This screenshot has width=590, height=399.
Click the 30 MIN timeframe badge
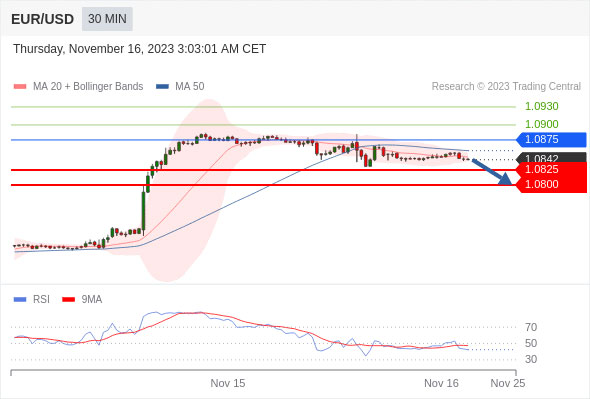tap(107, 19)
